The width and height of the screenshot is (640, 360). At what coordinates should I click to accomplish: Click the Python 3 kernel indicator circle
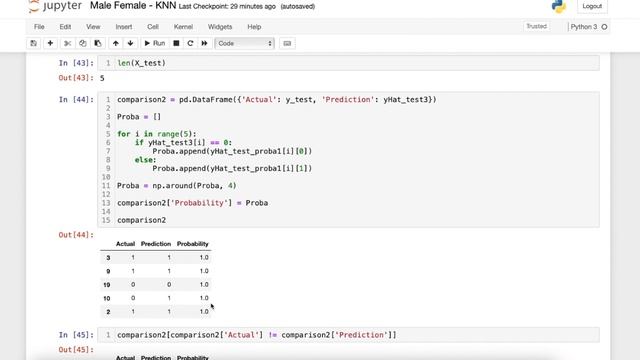click(x=604, y=27)
